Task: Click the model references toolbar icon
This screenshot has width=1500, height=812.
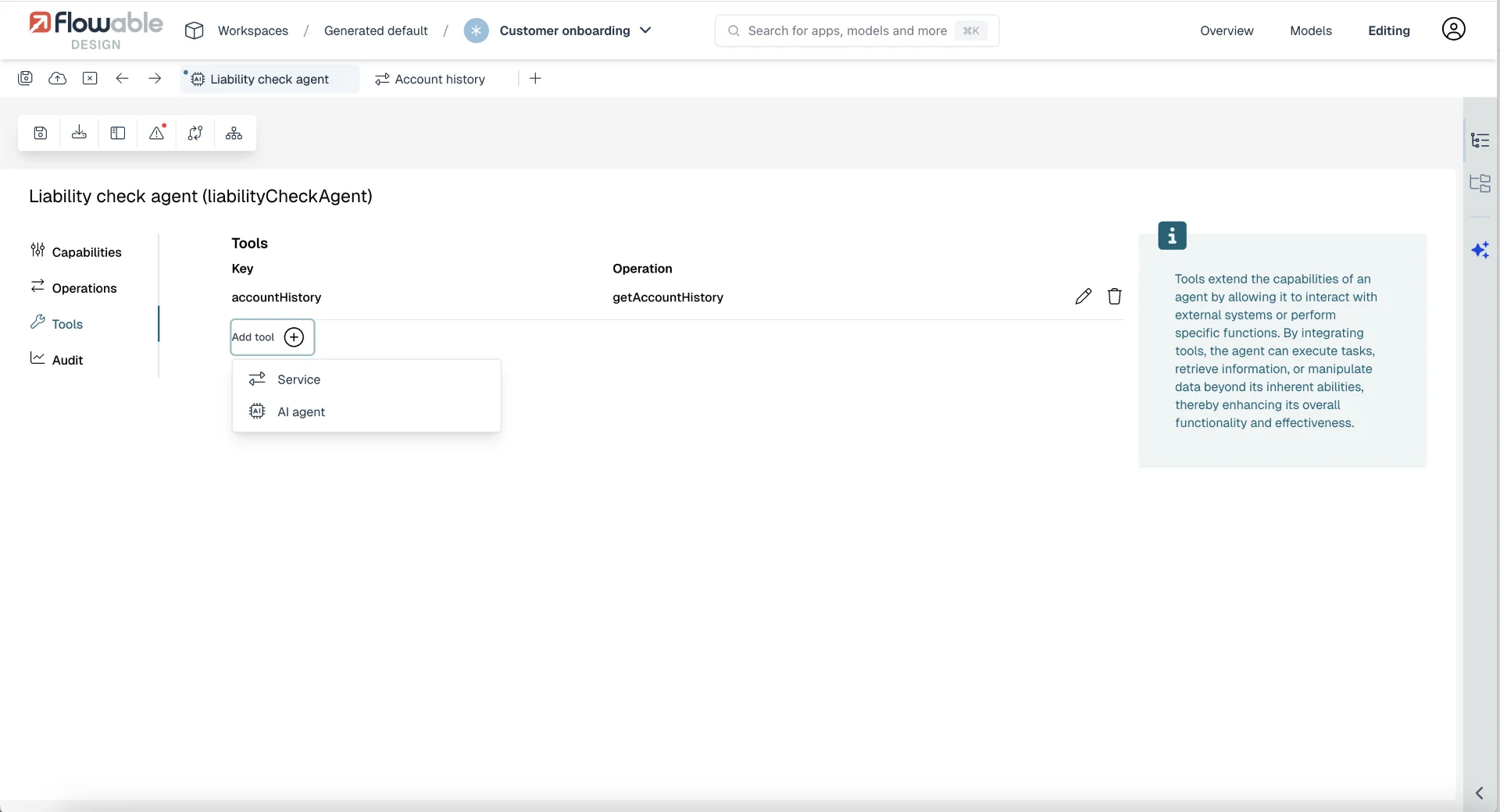Action: [195, 134]
